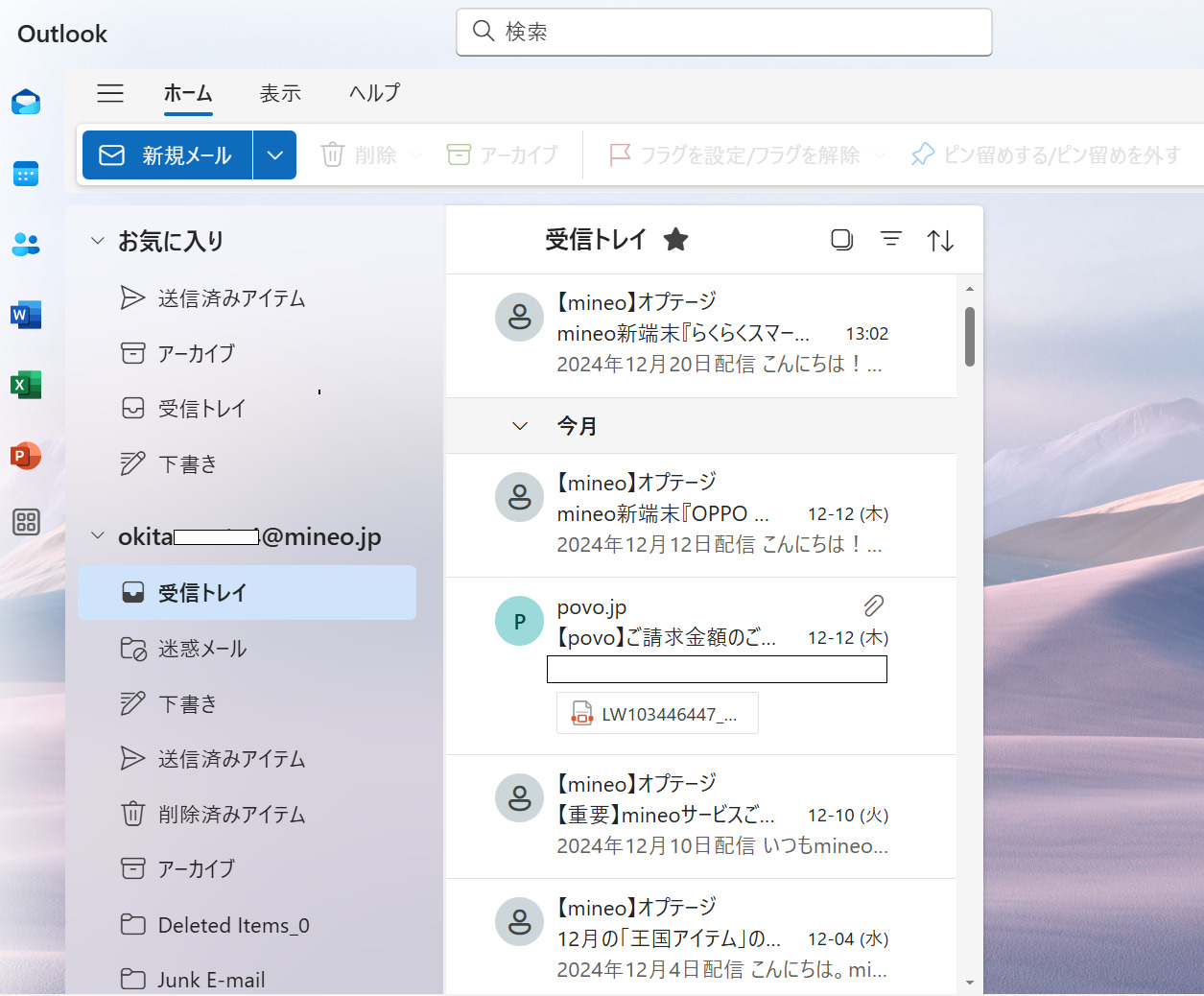The width and height of the screenshot is (1204, 996).
Task: Launch PowerPoint from the left app bar
Action: click(x=26, y=455)
